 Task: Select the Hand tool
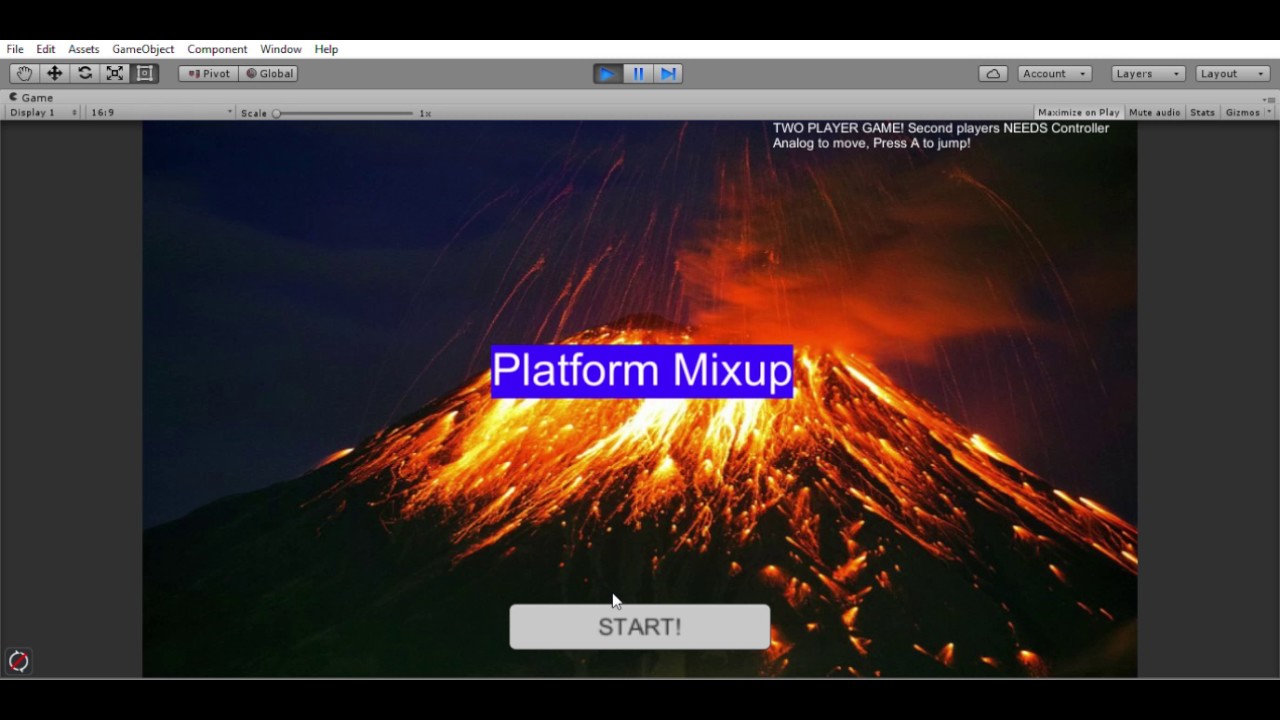pyautogui.click(x=24, y=73)
